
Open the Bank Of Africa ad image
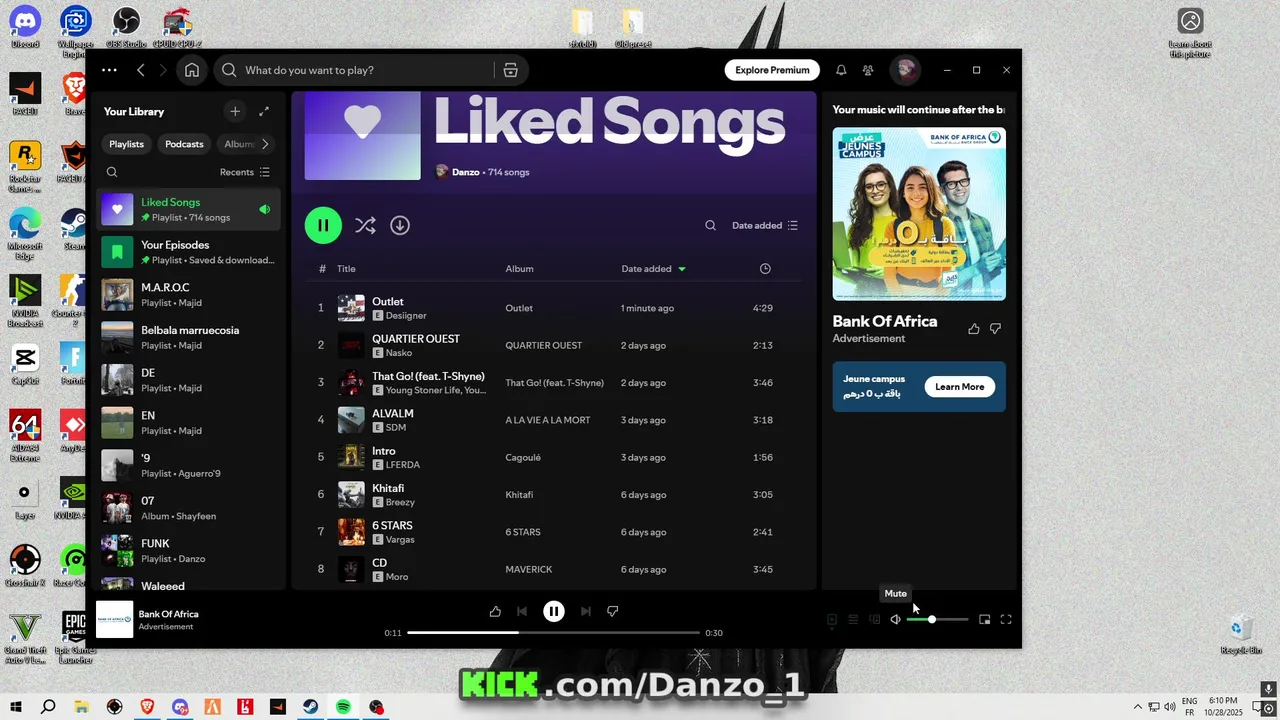pyautogui.click(x=919, y=214)
